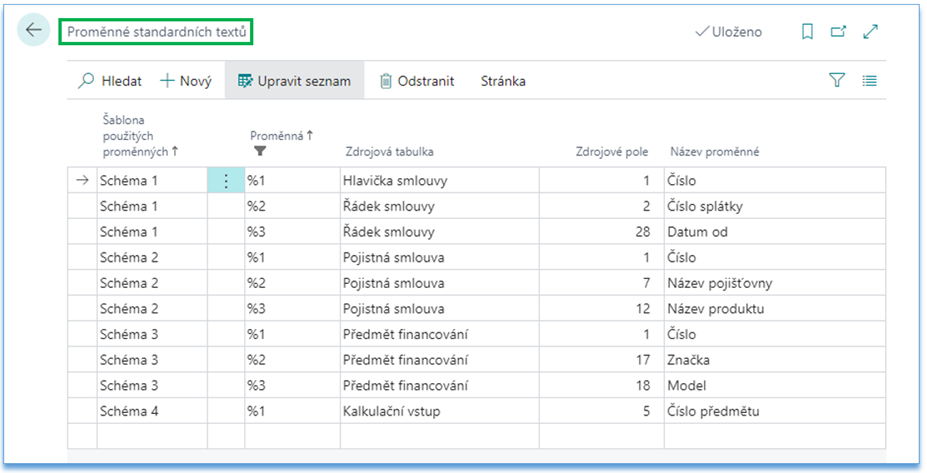This screenshot has height=473, width=927.
Task: Sort by Šablona použitých proměnných column
Action: coord(140,136)
